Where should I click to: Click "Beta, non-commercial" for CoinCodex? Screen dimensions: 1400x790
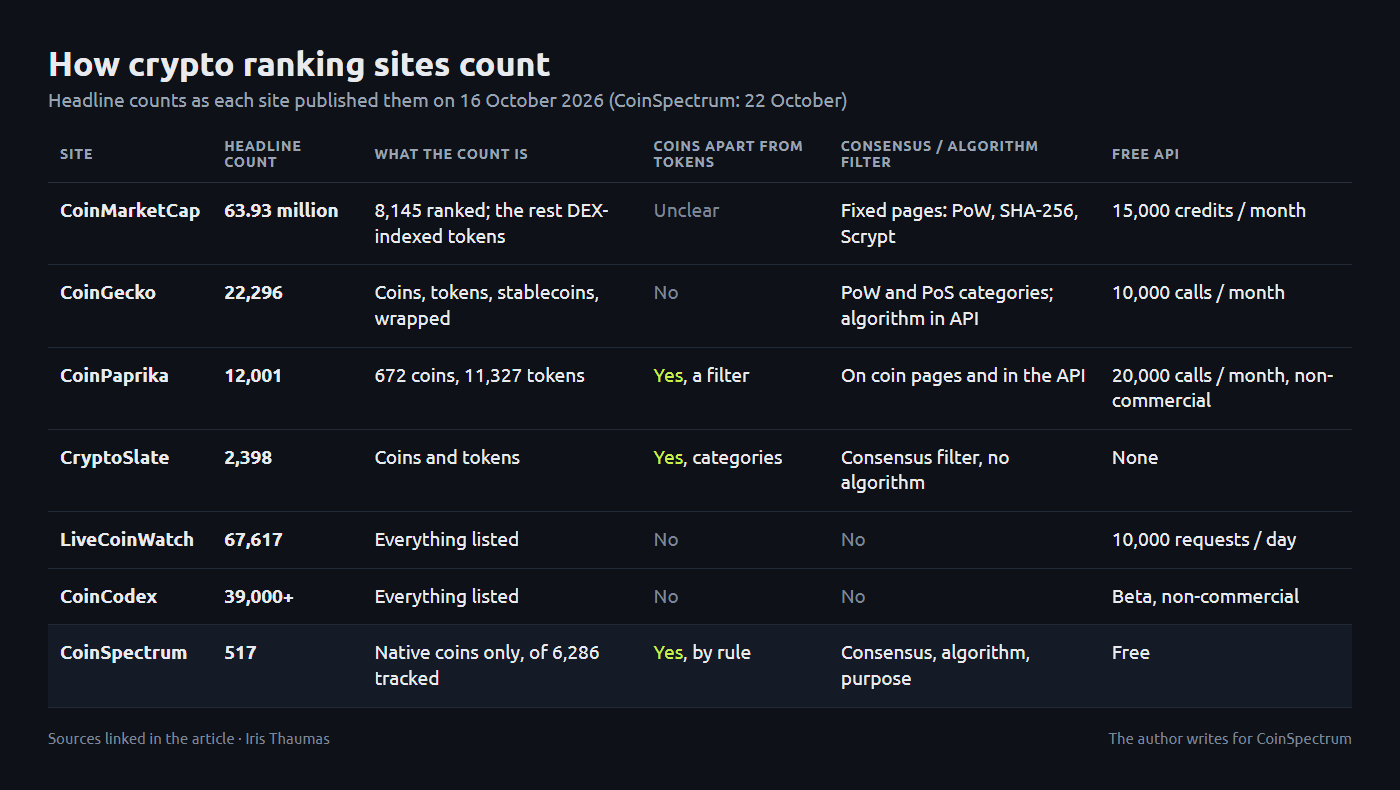pos(1206,597)
